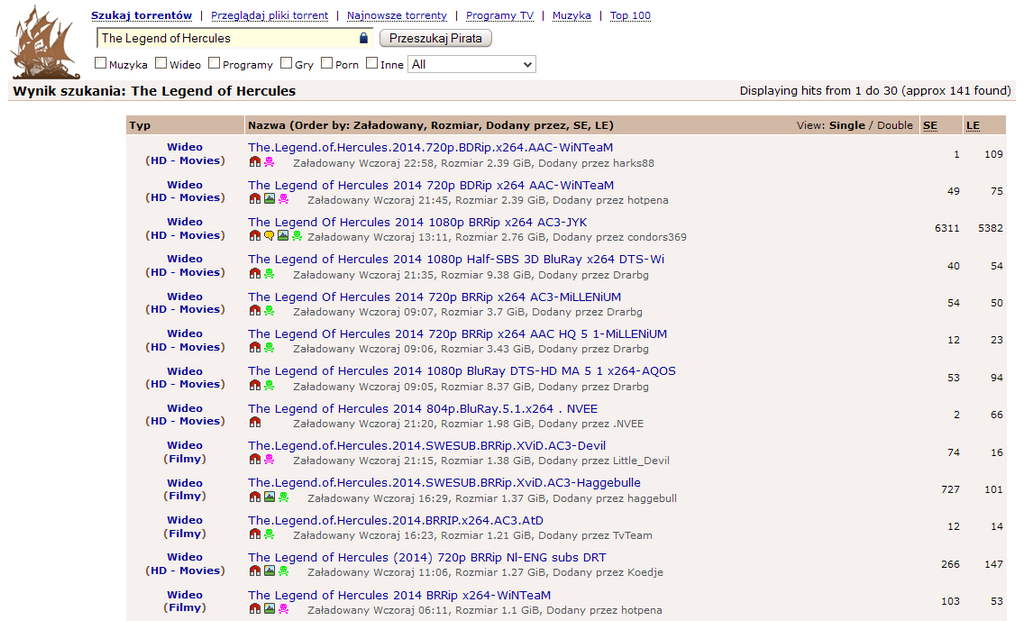
Task: Click the magnet icon on the NVEE 804p BluRay torrent
Action: [255, 422]
